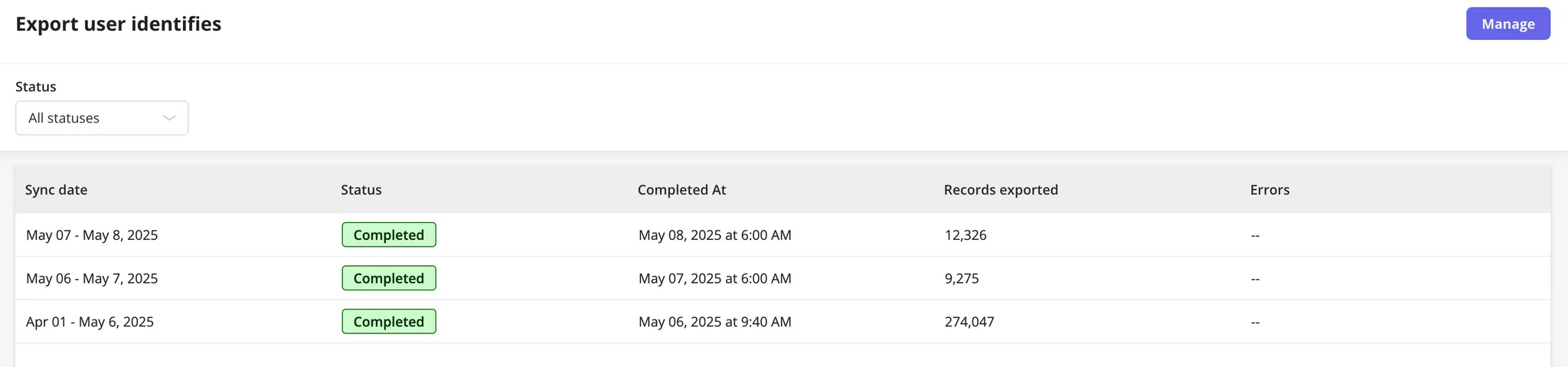Click the Sync date column header
Image resolution: width=1568 pixels, height=367 pixels.
(x=56, y=189)
